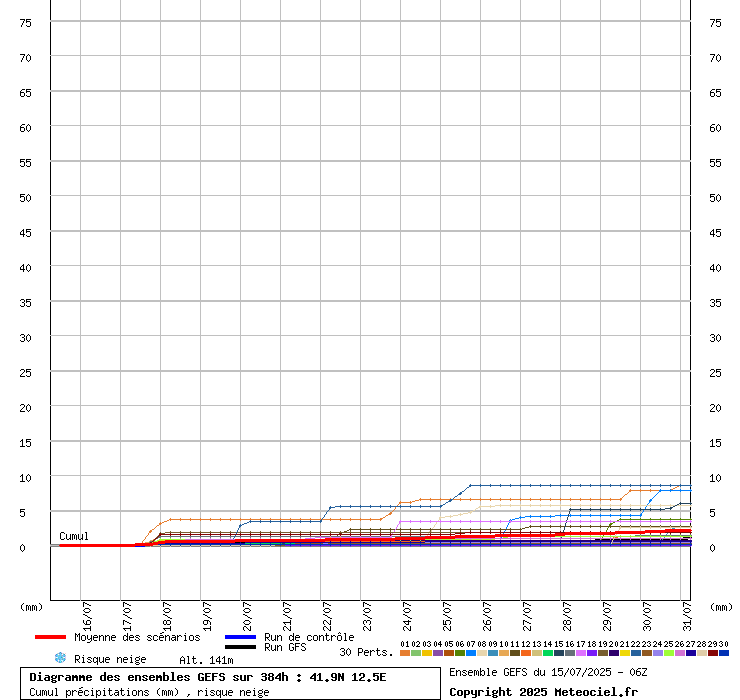The height and width of the screenshot is (700, 740).
Task: Select perturbation 29 dark red swatch
Action: [x=712, y=653]
